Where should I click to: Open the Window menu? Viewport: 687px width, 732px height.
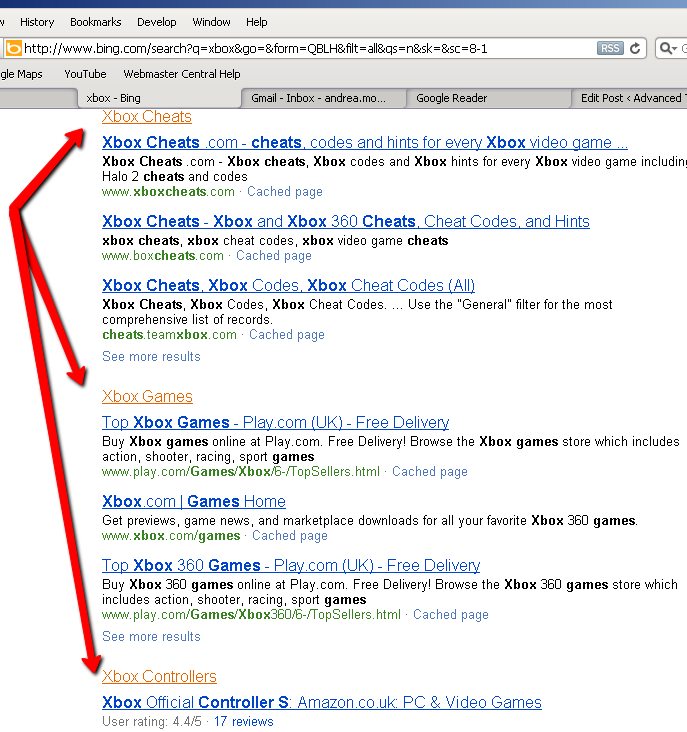[x=211, y=22]
